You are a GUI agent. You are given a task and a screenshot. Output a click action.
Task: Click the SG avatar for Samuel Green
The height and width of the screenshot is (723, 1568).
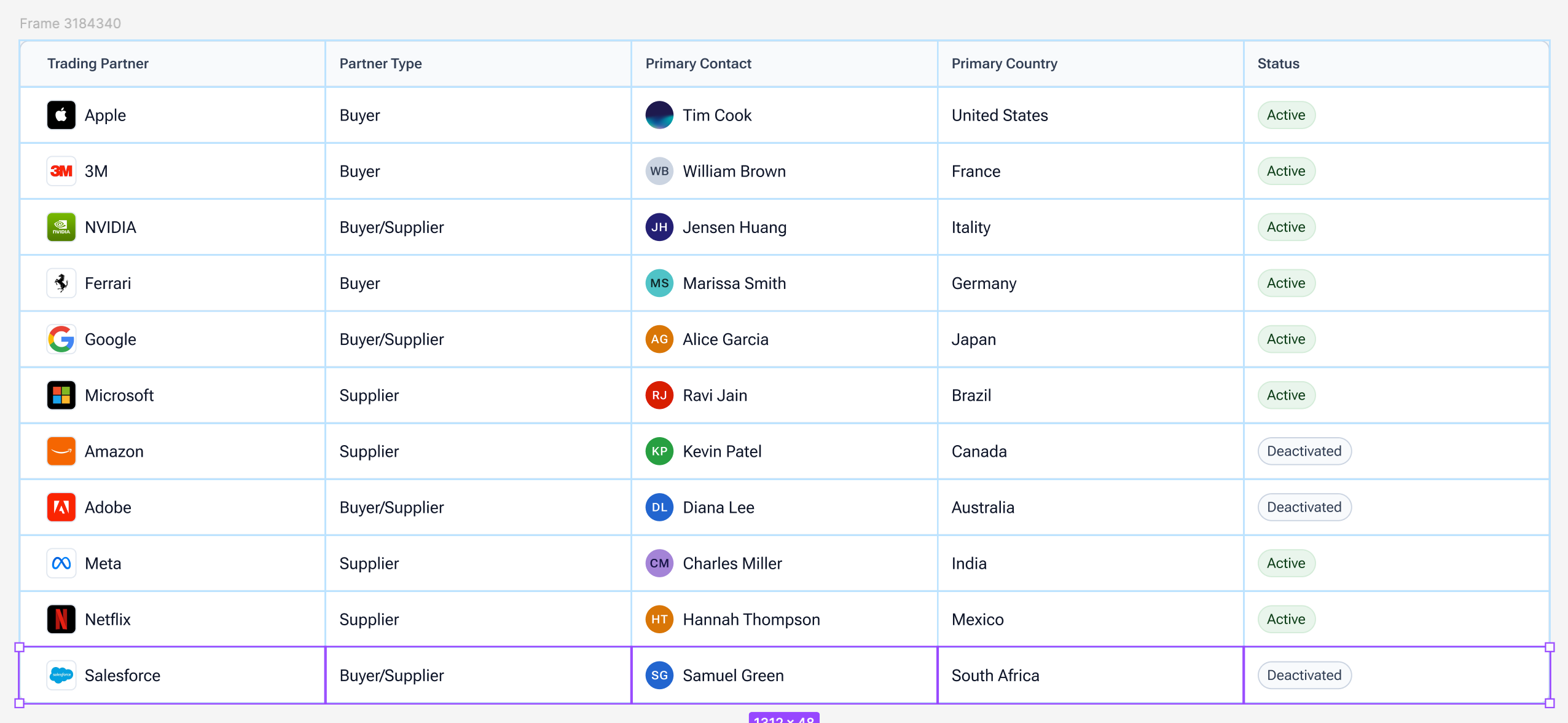659,675
